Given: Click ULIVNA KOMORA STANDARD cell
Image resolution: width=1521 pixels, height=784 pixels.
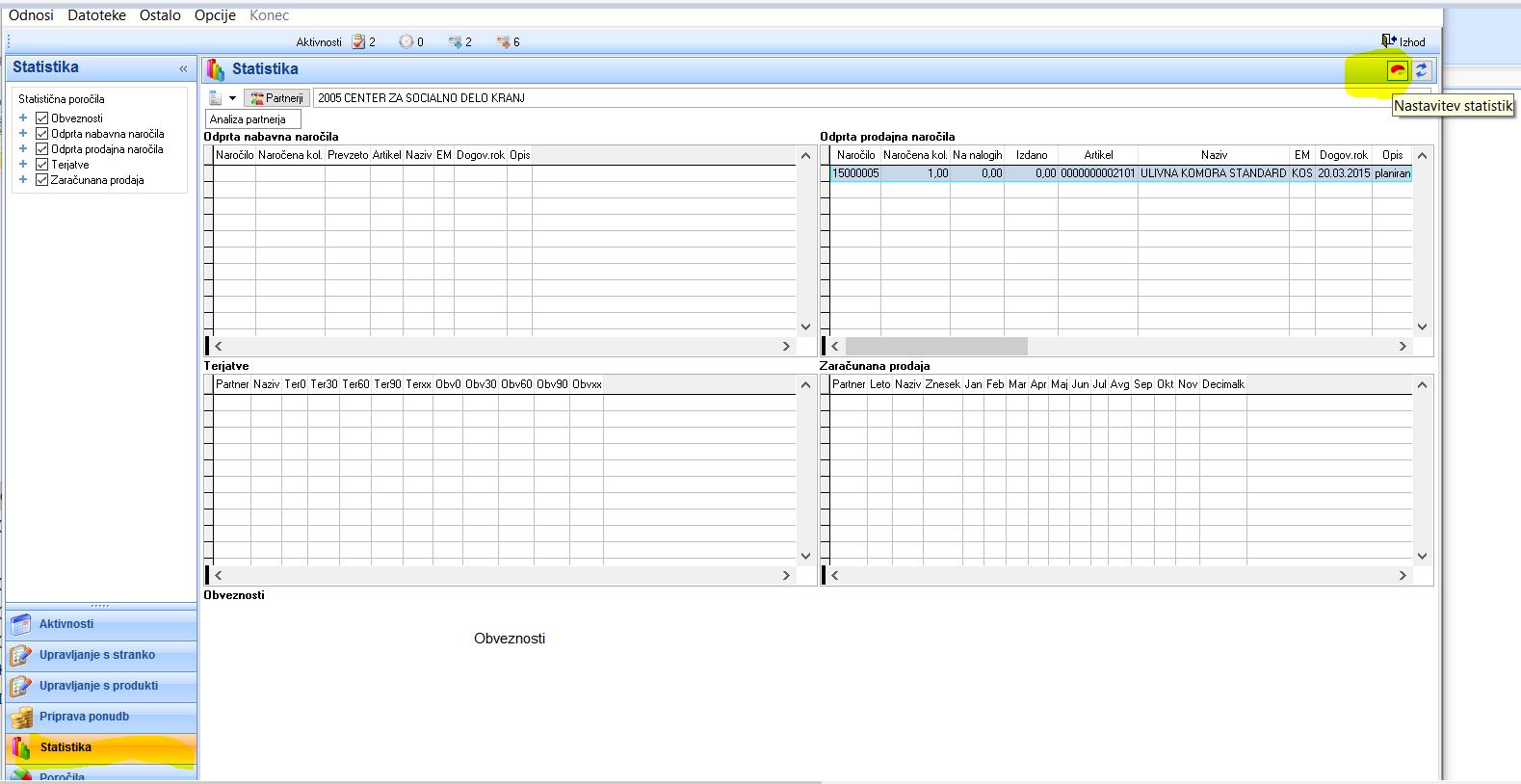Looking at the screenshot, I should (x=1213, y=173).
